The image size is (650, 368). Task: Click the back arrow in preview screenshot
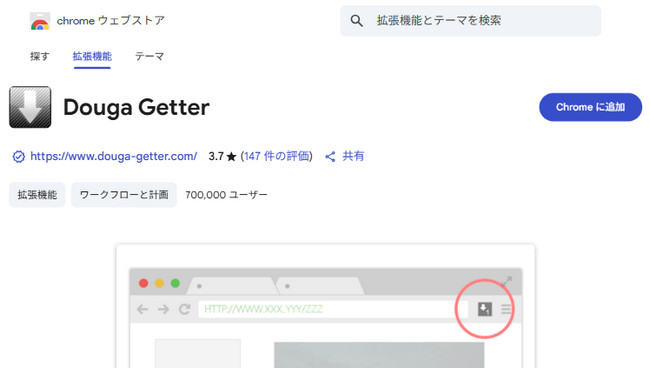pyautogui.click(x=143, y=309)
